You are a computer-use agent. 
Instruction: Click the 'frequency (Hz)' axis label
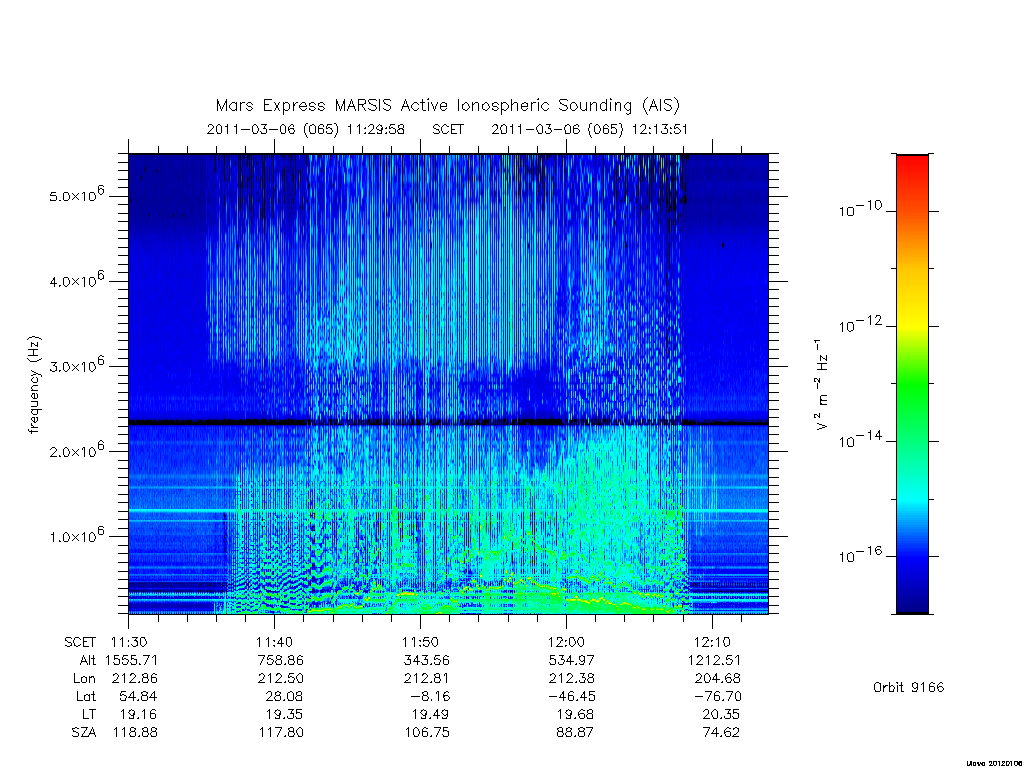(34, 385)
